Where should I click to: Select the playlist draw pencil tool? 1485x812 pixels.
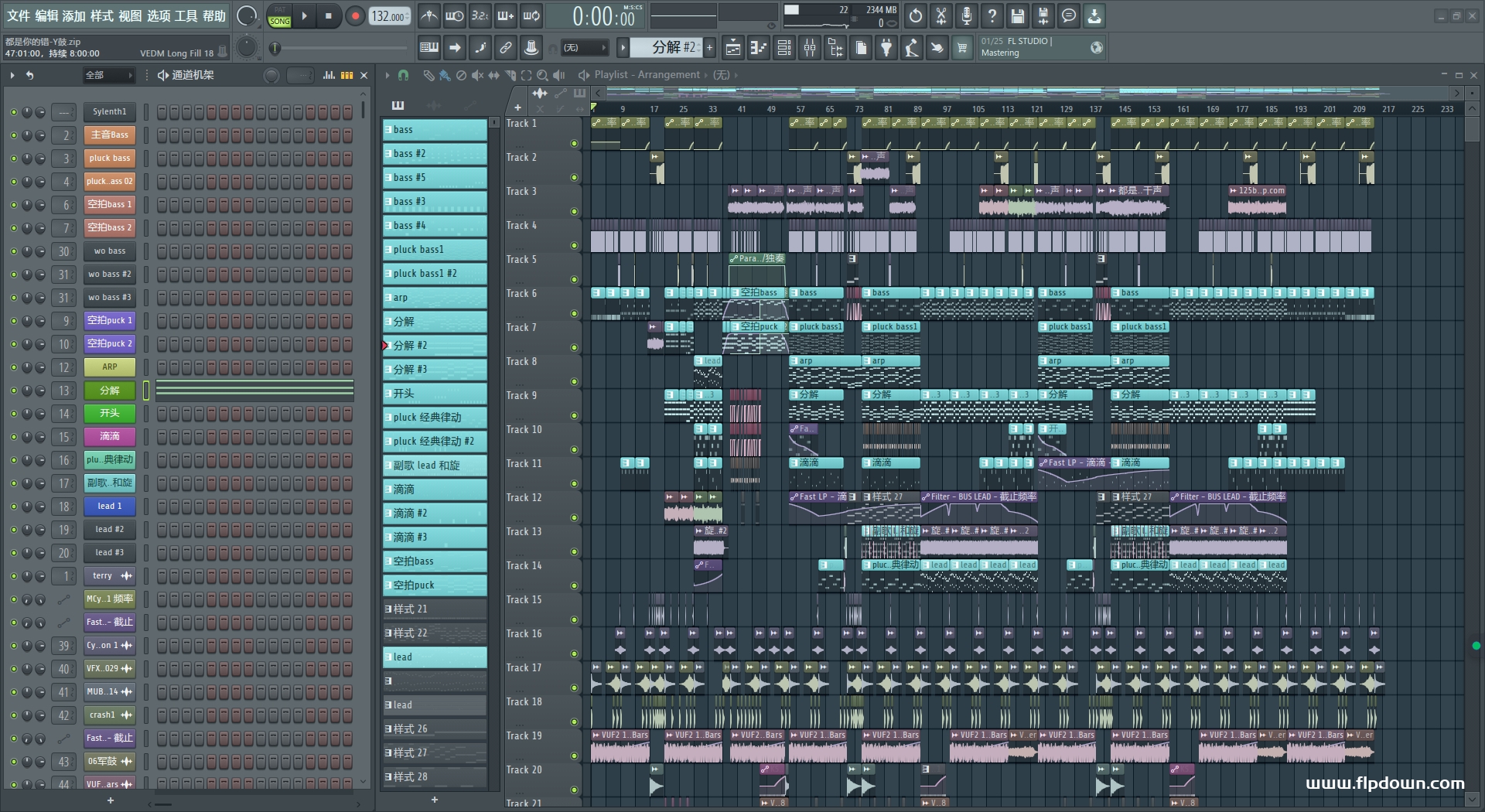click(x=428, y=75)
